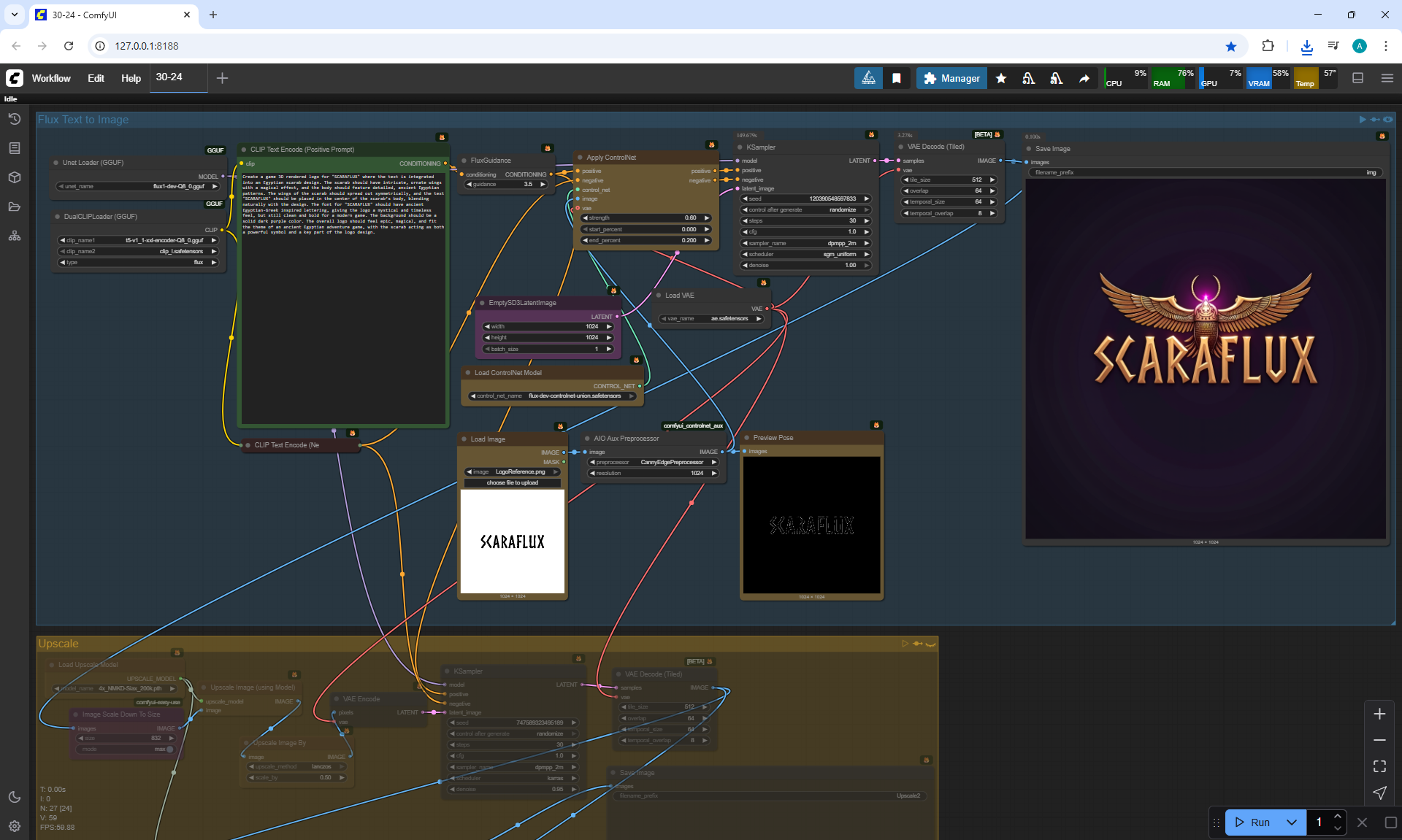Screen dimensions: 1402x840
Task: Open the Edit menu
Action: click(96, 78)
